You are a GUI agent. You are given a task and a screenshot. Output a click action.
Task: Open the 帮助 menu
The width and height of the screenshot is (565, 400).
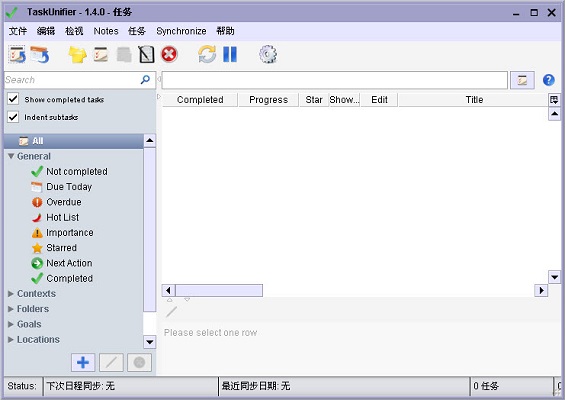[225, 31]
